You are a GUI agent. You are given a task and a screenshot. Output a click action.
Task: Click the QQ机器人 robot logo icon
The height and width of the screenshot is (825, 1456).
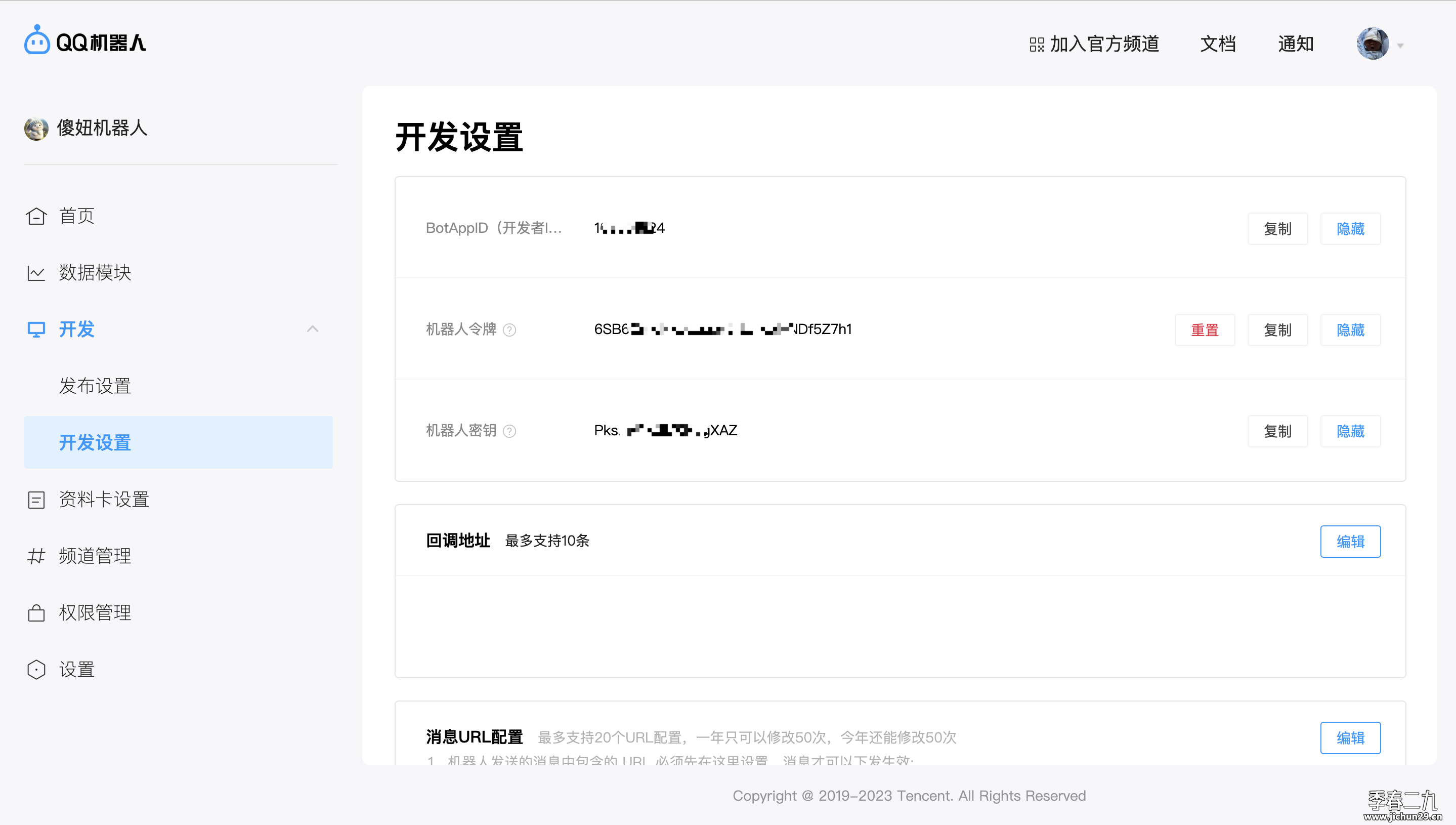[x=37, y=41]
